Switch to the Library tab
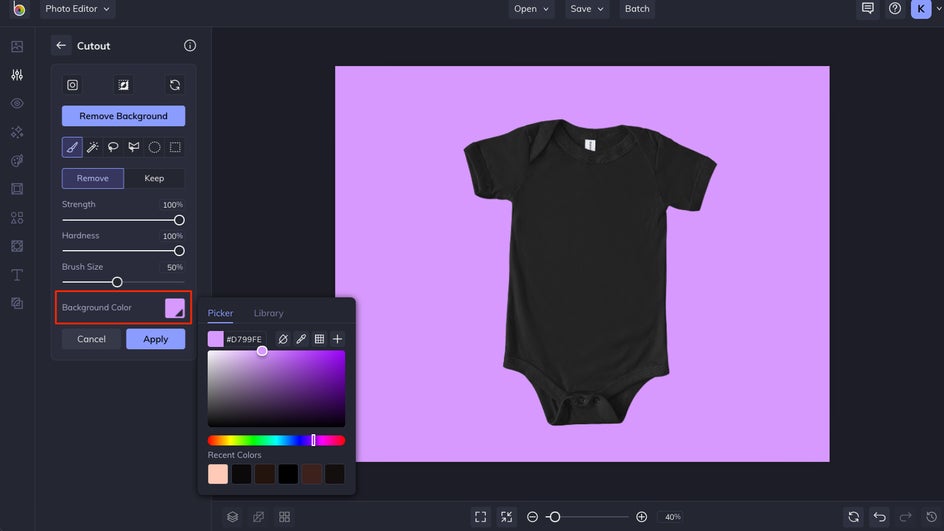Screen dimensions: 944x531 [269, 313]
